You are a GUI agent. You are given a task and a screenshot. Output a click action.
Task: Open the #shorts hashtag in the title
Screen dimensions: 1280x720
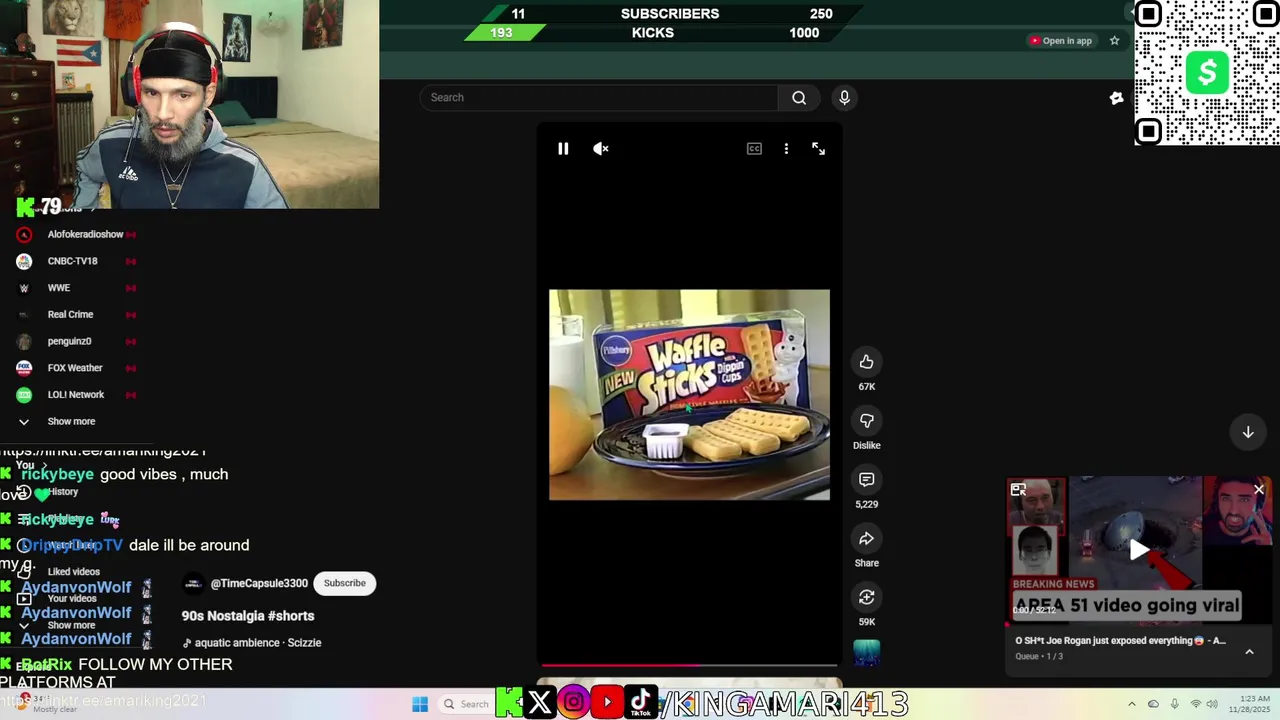tap(291, 616)
